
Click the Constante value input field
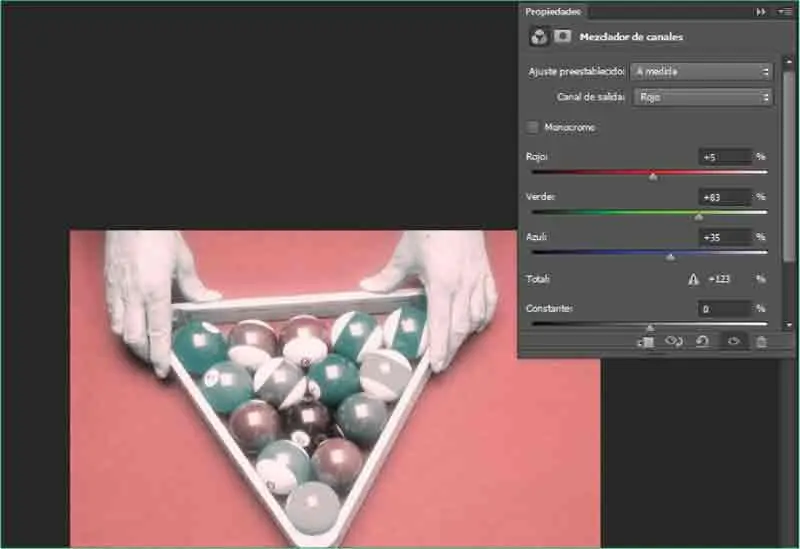pos(725,309)
